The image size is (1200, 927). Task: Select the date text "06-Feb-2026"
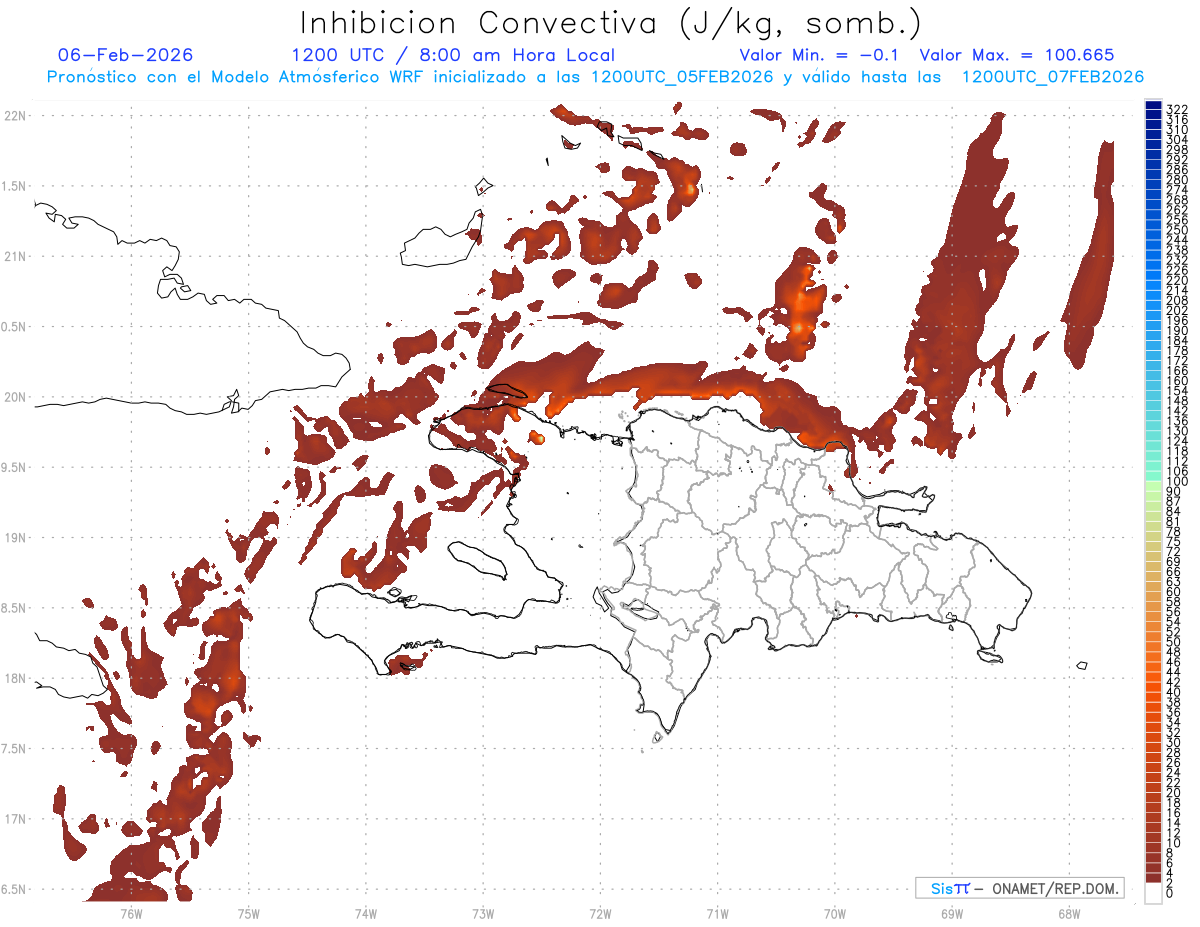(126, 55)
